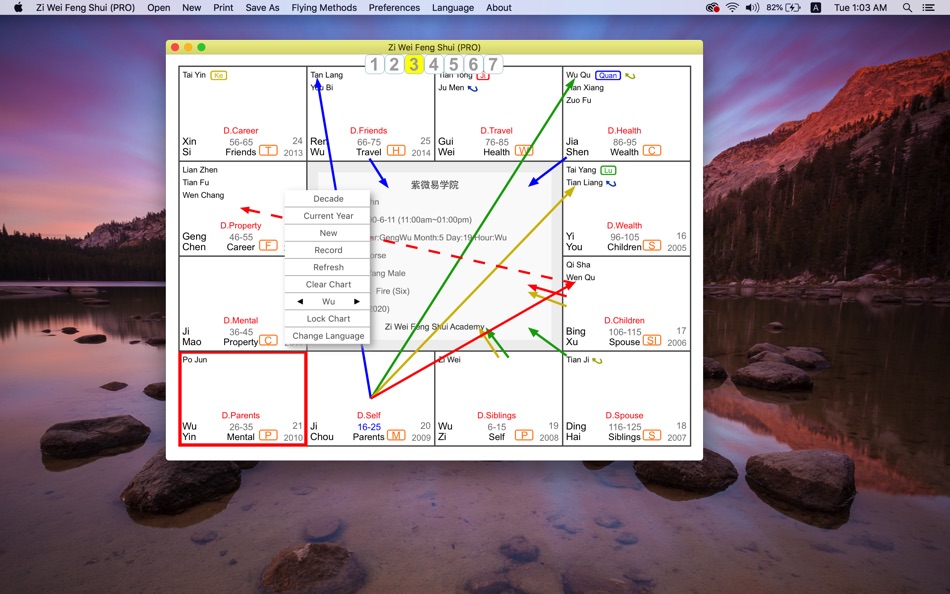Click the blue Quan badge beside Wu Qu

tap(608, 75)
